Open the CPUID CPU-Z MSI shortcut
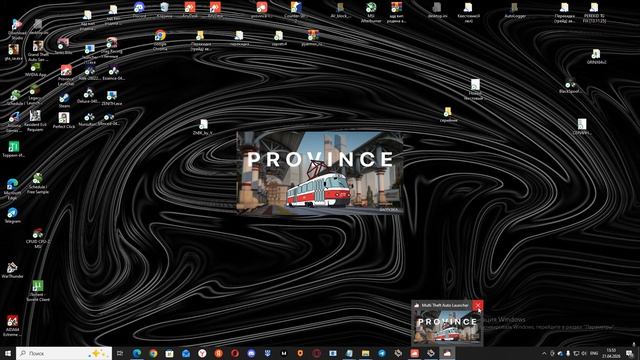640x360 pixels. click(x=38, y=238)
